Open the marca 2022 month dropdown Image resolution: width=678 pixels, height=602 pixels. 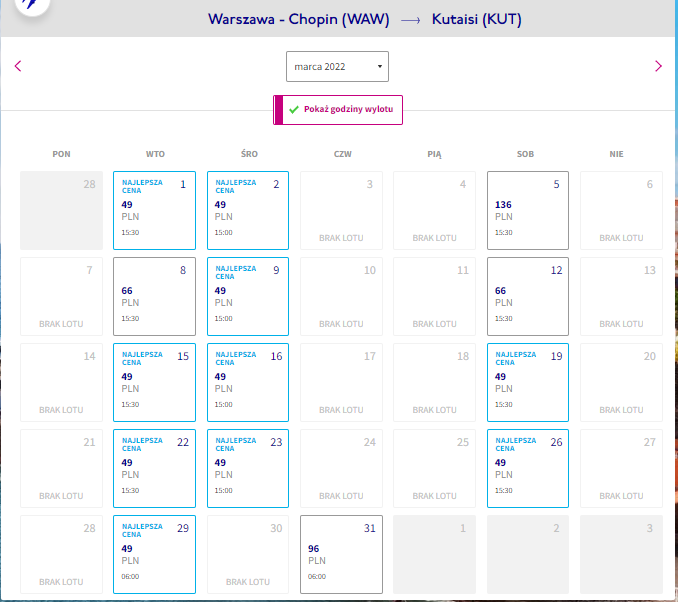pos(337,67)
